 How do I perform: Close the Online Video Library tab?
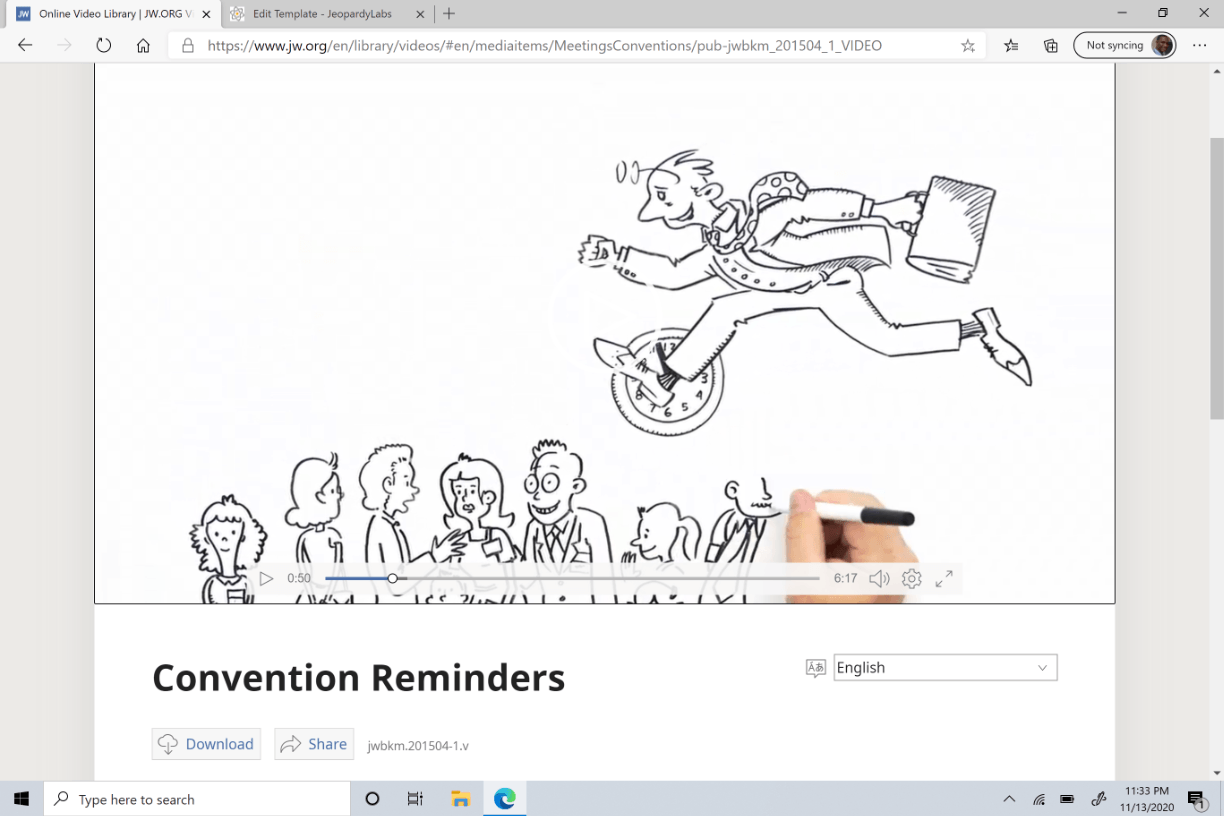[x=206, y=14]
